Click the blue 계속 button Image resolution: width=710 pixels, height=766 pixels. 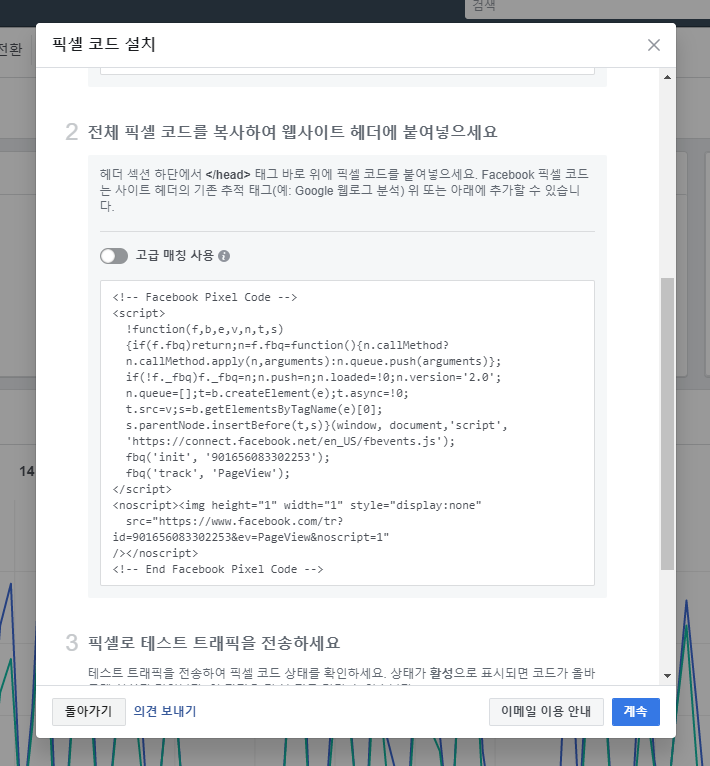pyautogui.click(x=635, y=711)
